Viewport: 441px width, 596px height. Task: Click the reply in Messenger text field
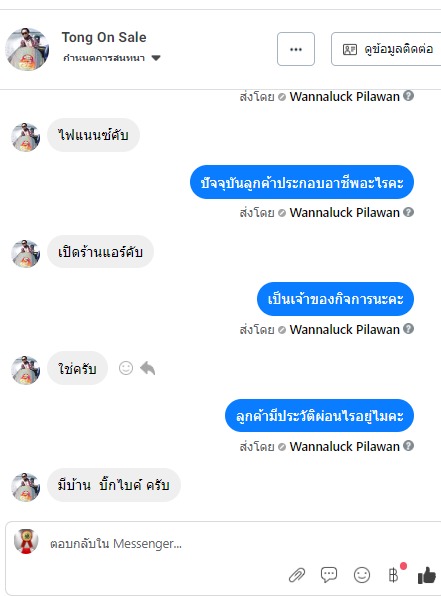[x=167, y=544]
